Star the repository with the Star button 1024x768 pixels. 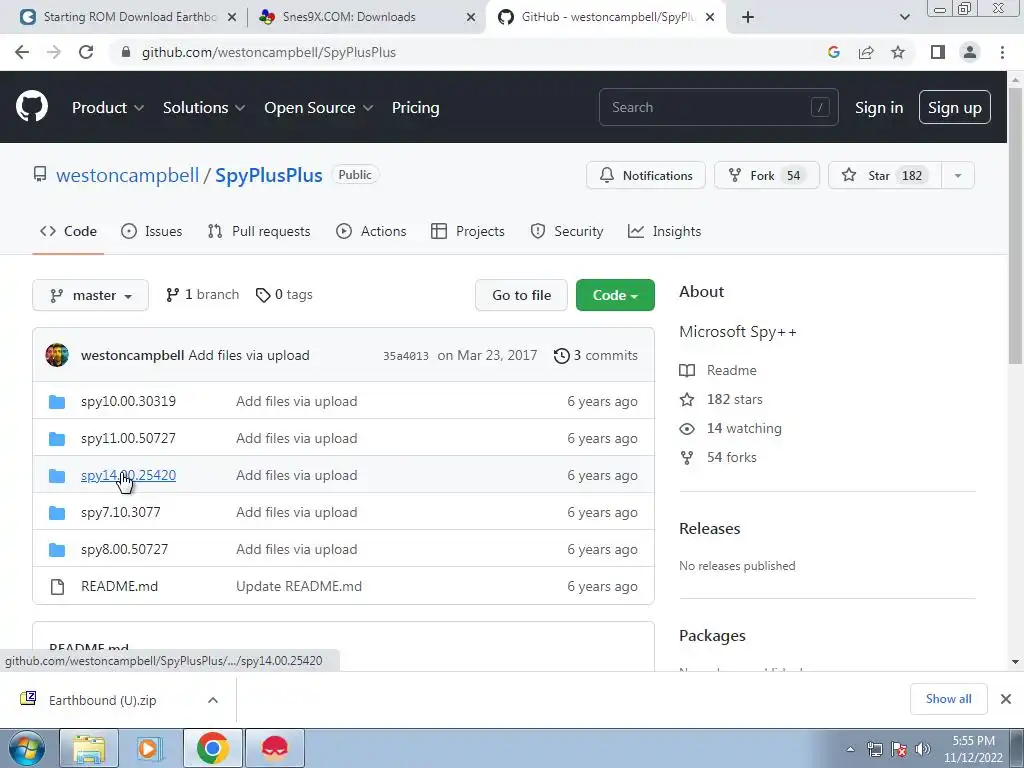click(885, 175)
